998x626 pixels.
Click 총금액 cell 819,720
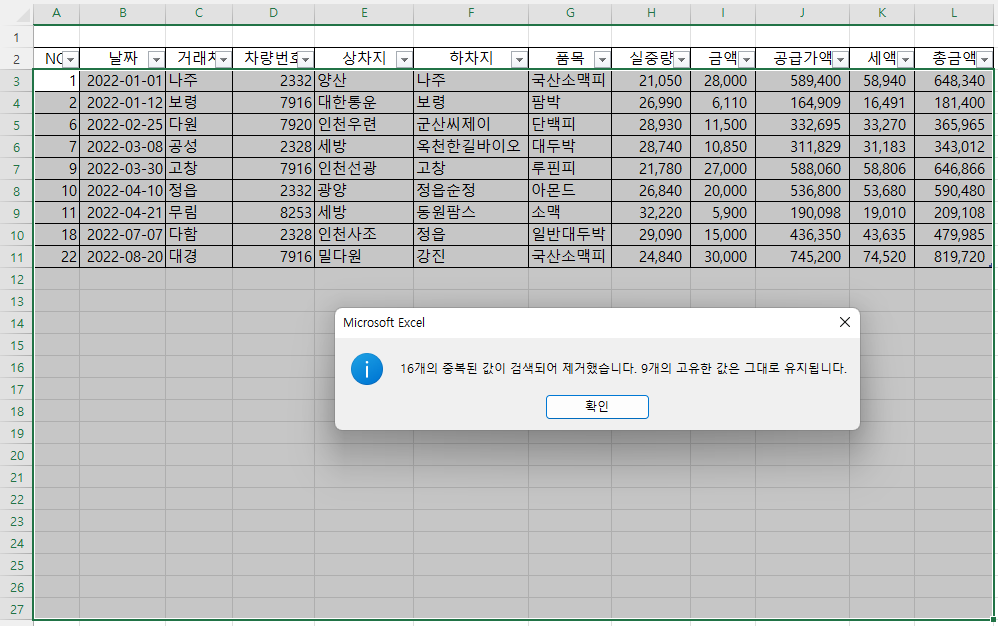(x=953, y=257)
